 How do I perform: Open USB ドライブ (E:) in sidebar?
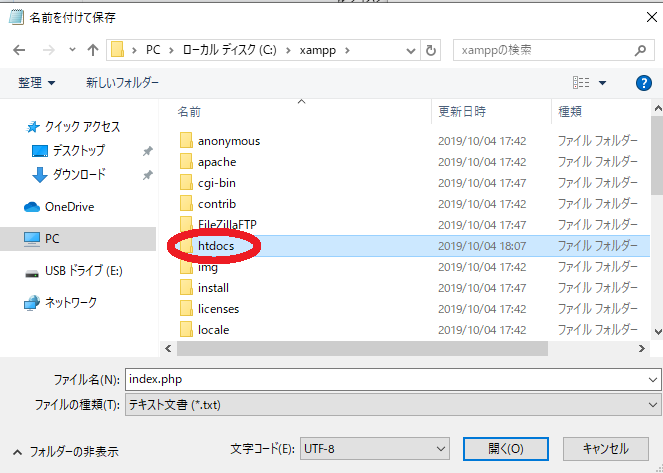[84, 271]
